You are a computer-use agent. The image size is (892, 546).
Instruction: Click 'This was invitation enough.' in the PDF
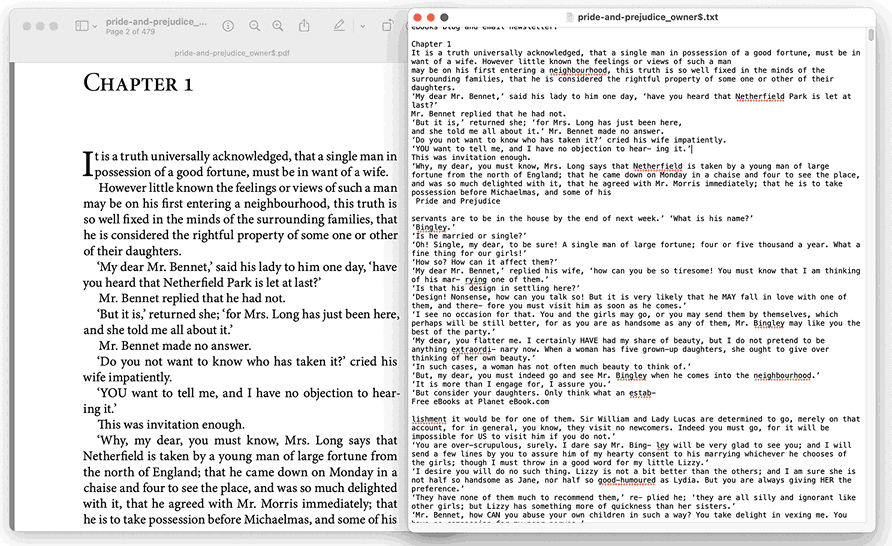tap(171, 424)
